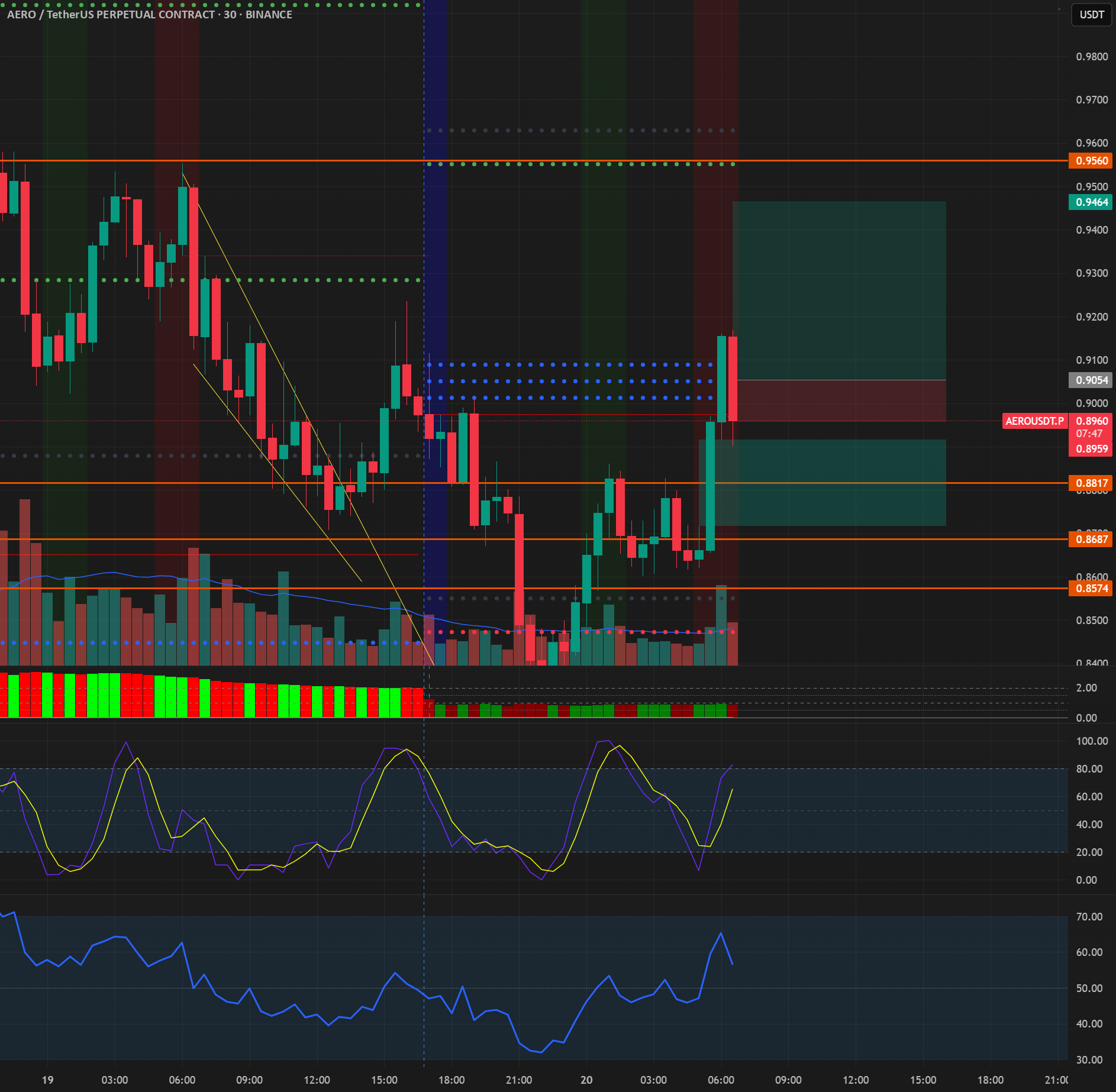Click the date 20 marker on time axis
Viewport: 1116px width, 1092px height.
586,1080
